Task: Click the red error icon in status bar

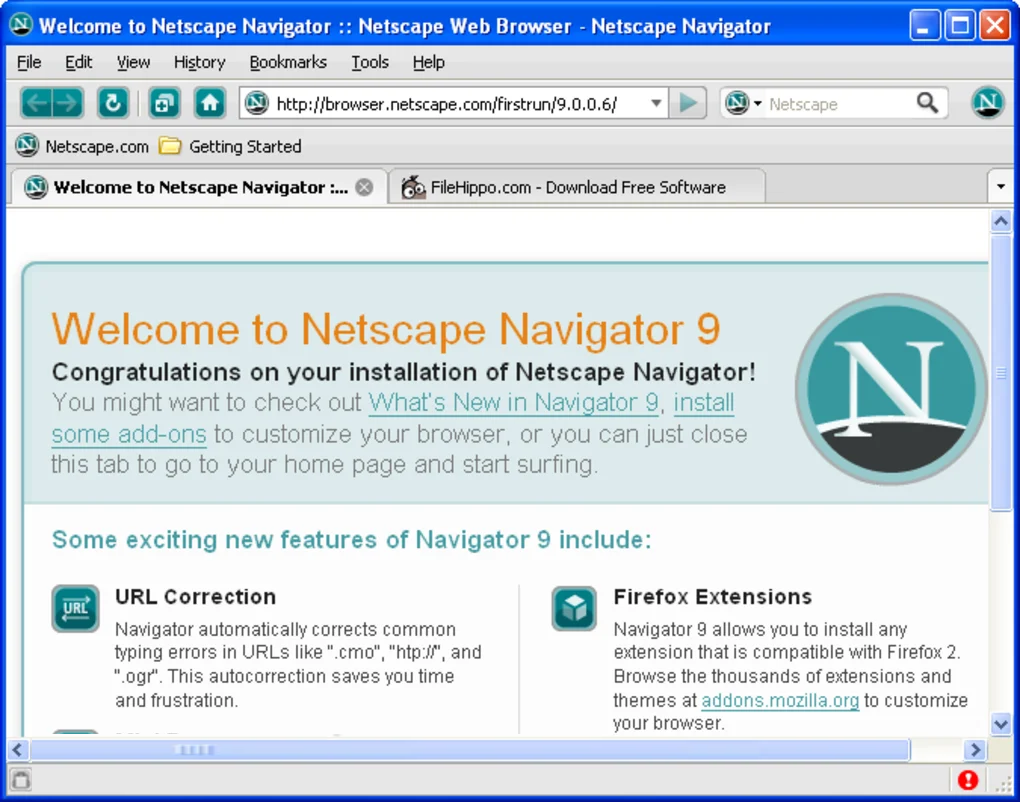Action: coord(967,780)
